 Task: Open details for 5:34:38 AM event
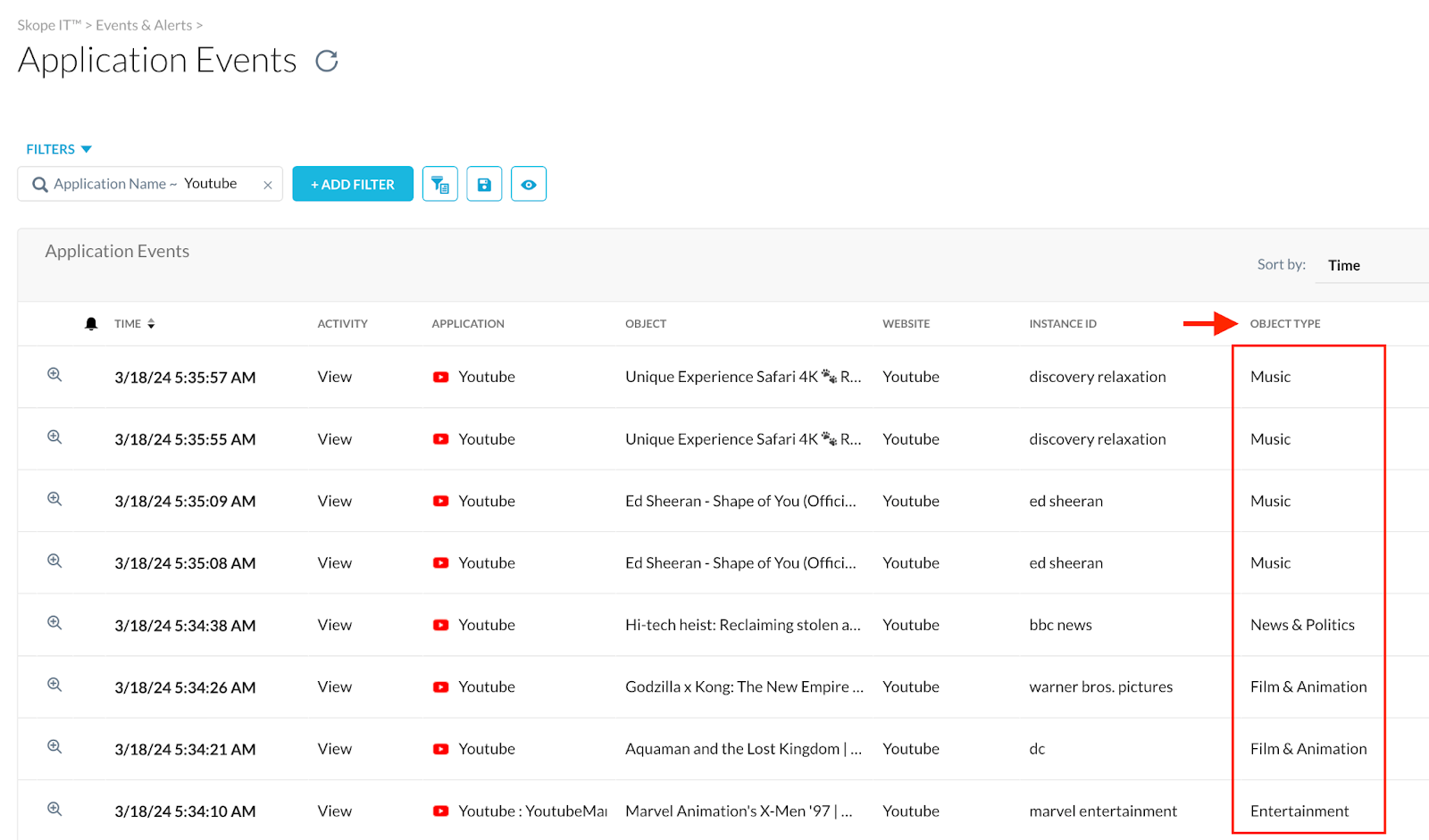[x=54, y=623]
